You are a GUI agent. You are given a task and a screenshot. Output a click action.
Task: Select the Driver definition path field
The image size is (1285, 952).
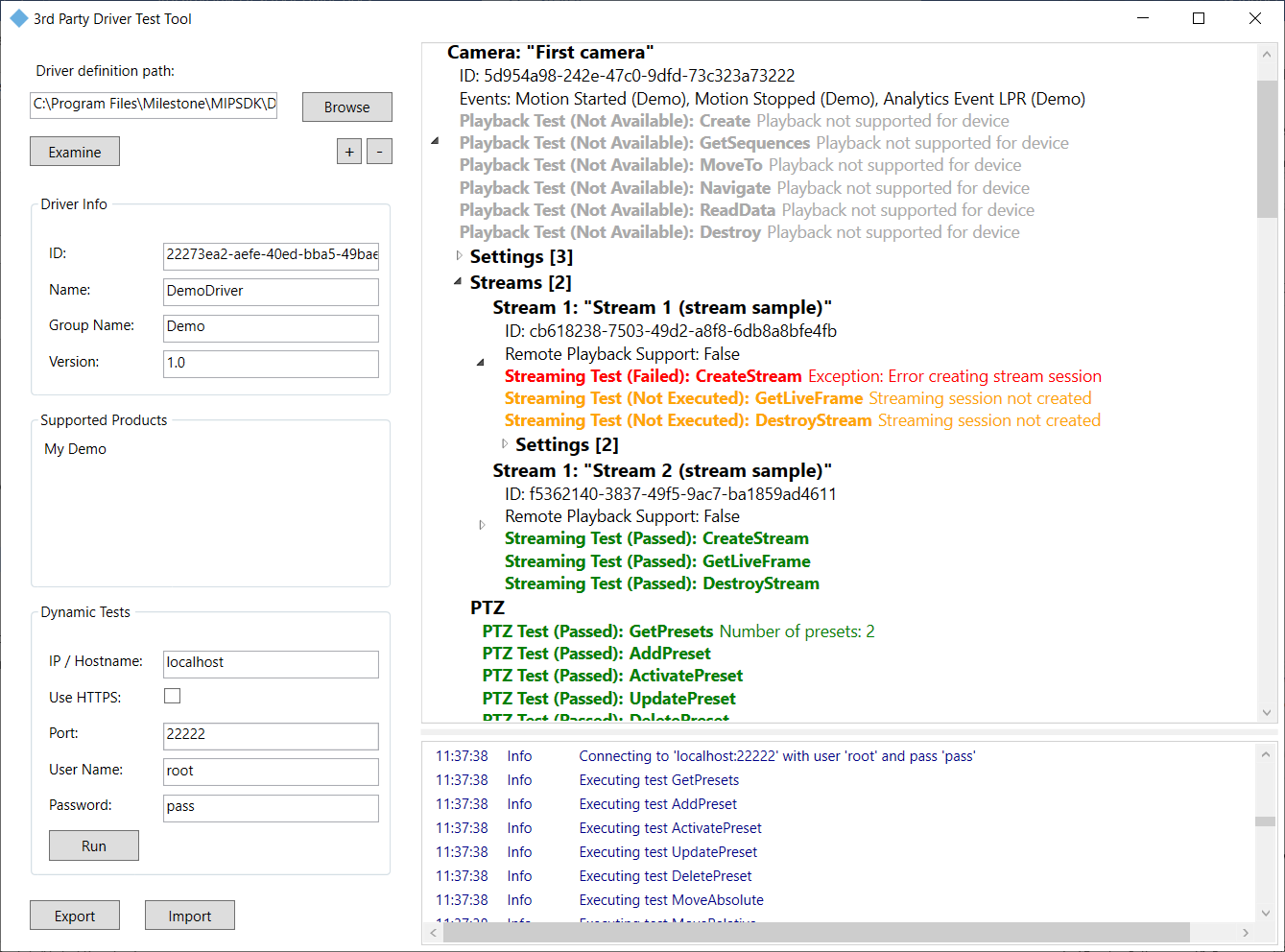153,105
